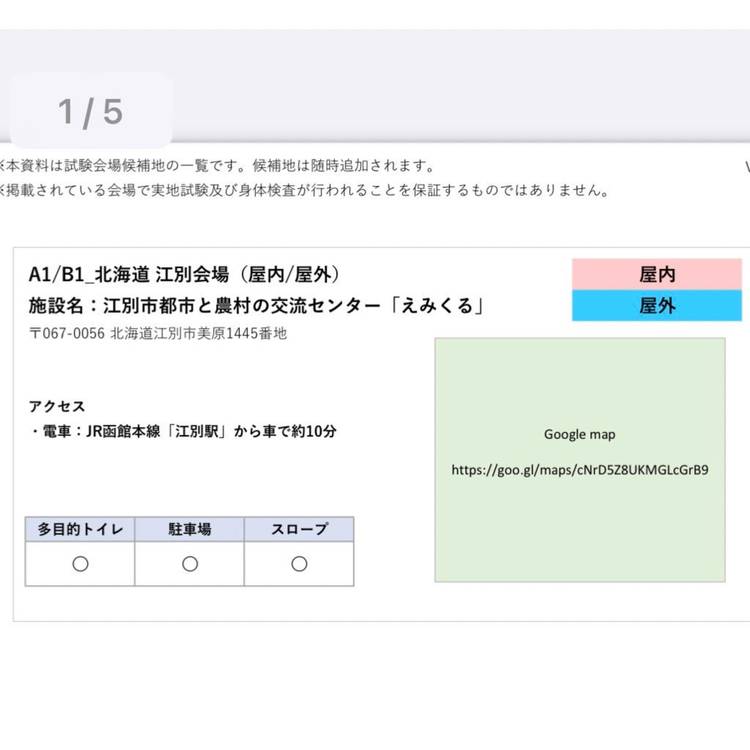Click the A1/B1_北海道 江別会場 title
This screenshot has width=750, height=750.
pyautogui.click(x=185, y=275)
